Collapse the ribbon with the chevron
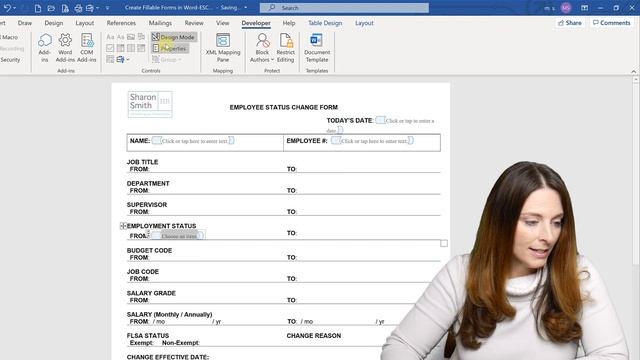This screenshot has width=640, height=360. coord(633,71)
